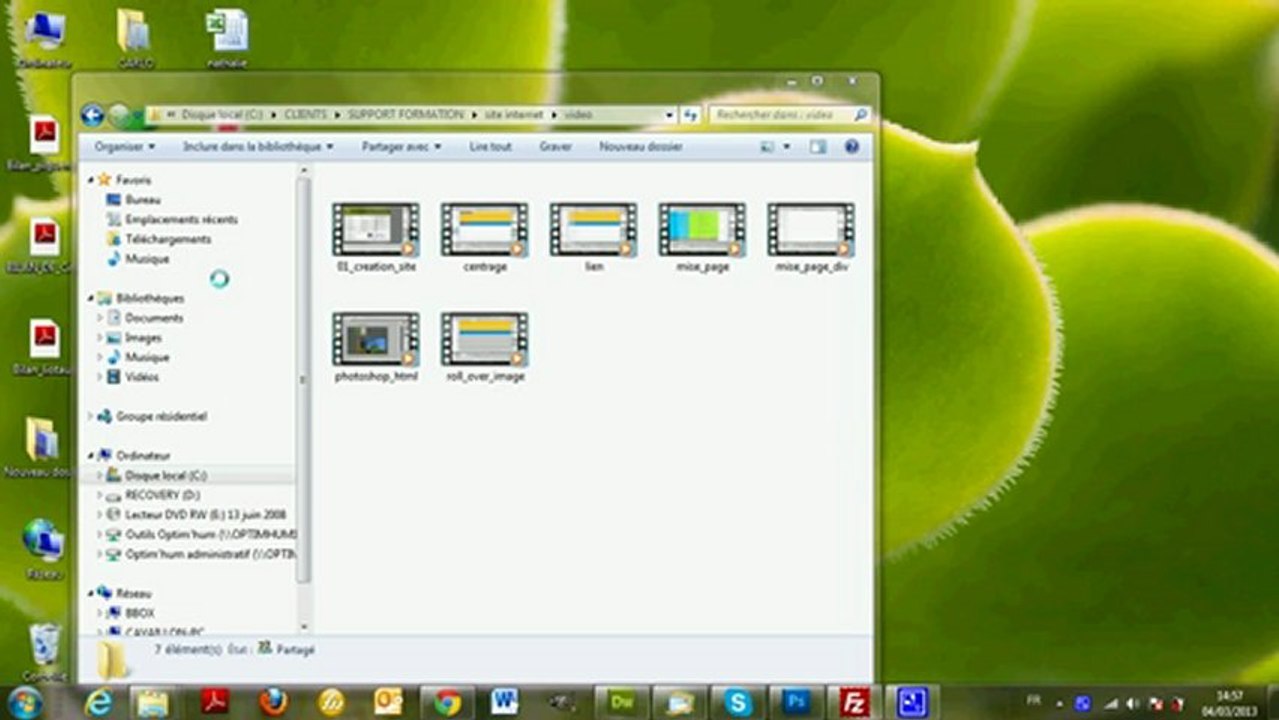Open Skype from taskbar
This screenshot has height=720, width=1279.
pos(738,702)
